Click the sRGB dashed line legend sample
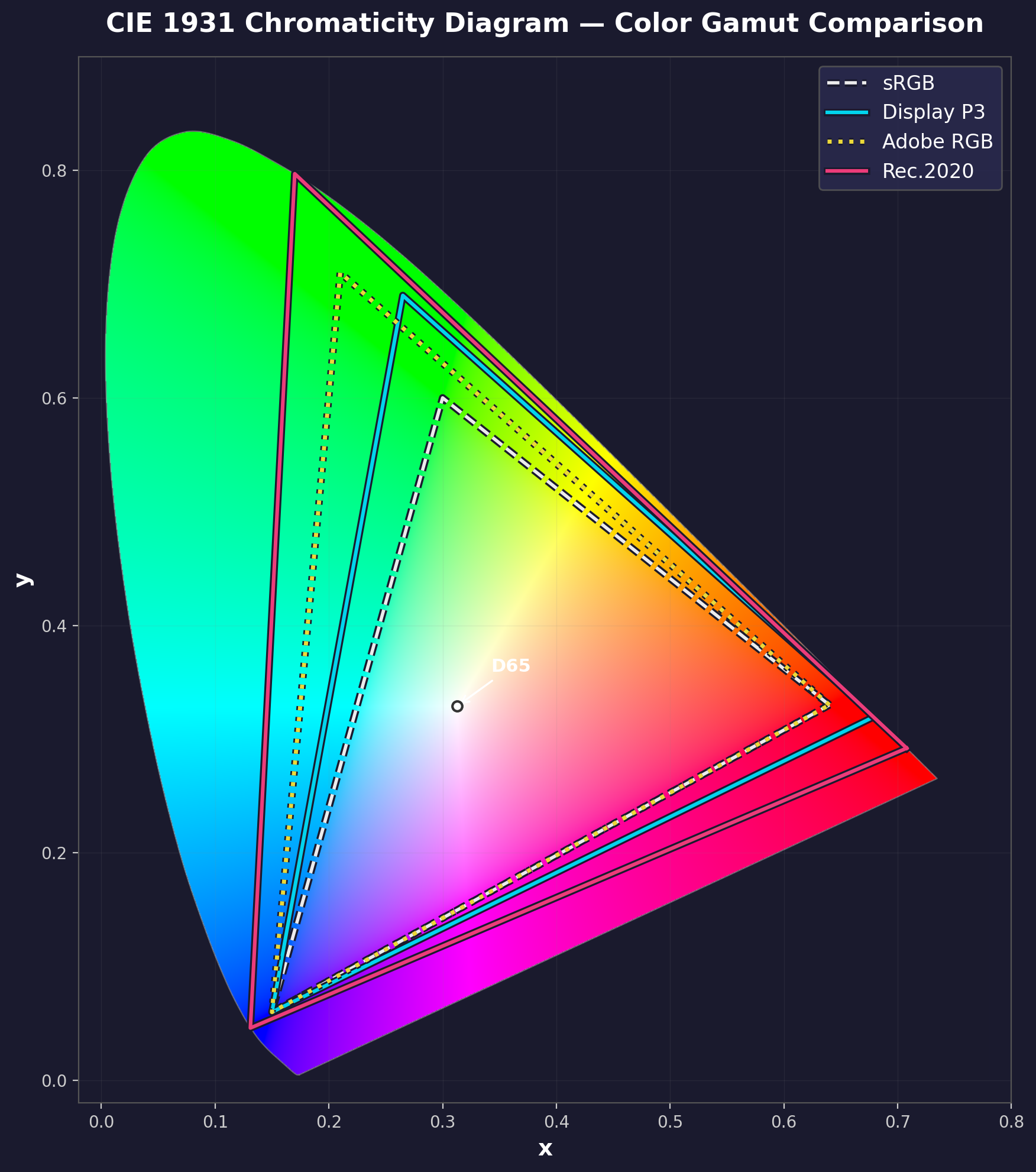The image size is (1036, 1172). (847, 83)
